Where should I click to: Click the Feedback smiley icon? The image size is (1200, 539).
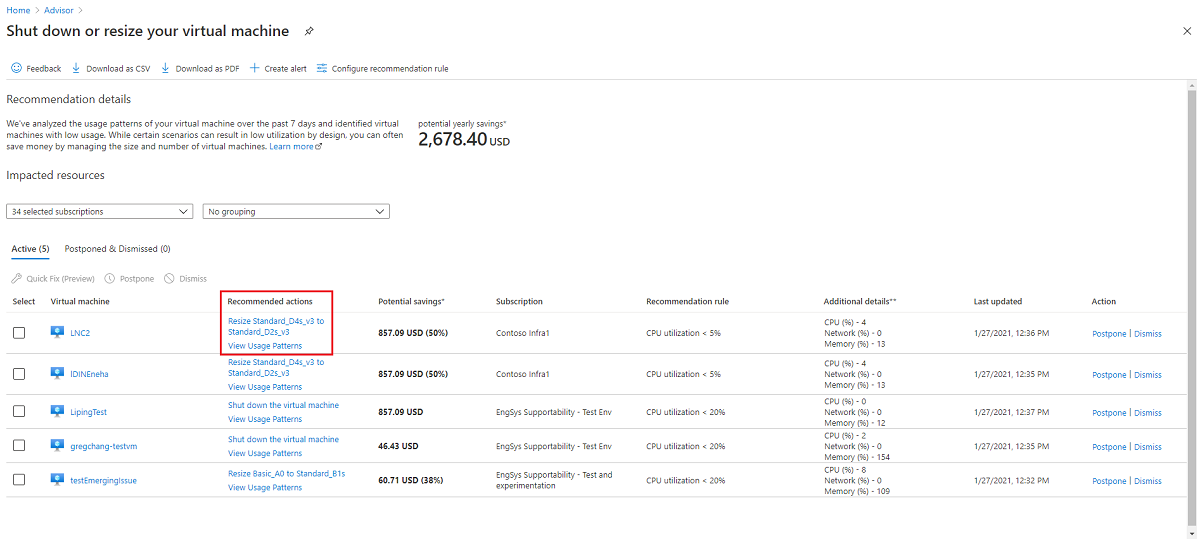click(16, 68)
